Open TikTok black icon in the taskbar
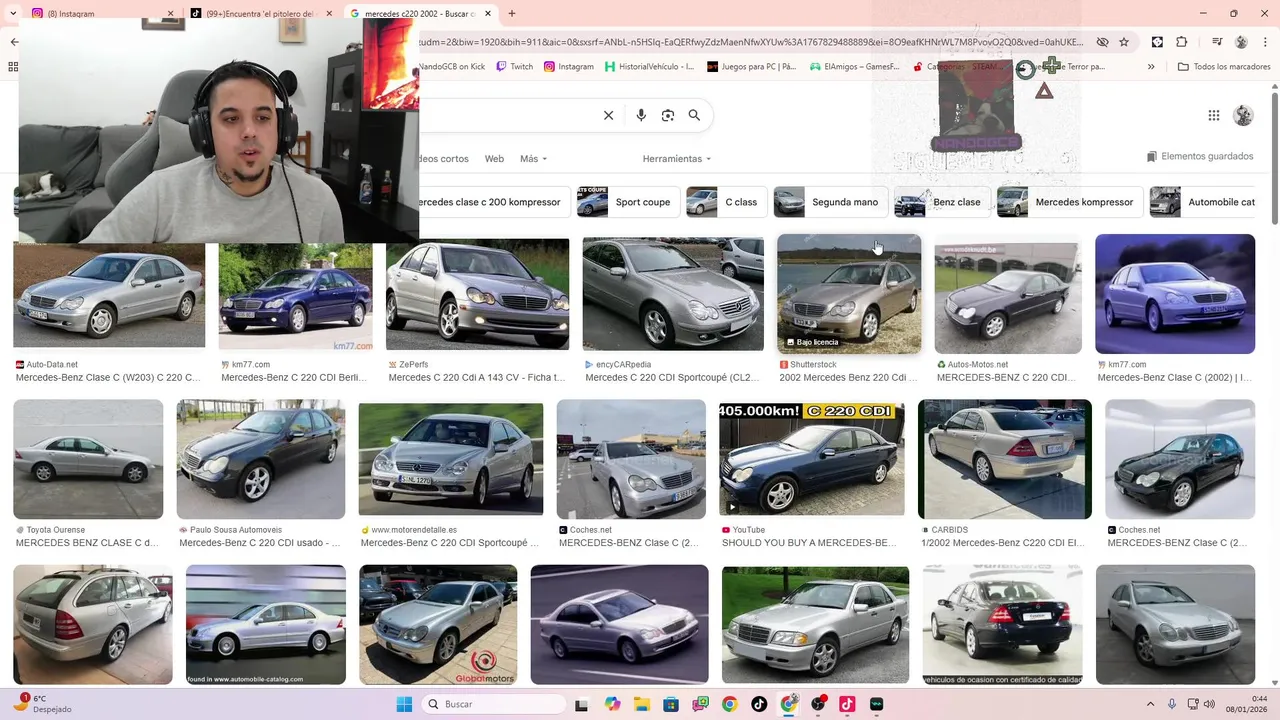The image size is (1280, 720). tap(759, 704)
